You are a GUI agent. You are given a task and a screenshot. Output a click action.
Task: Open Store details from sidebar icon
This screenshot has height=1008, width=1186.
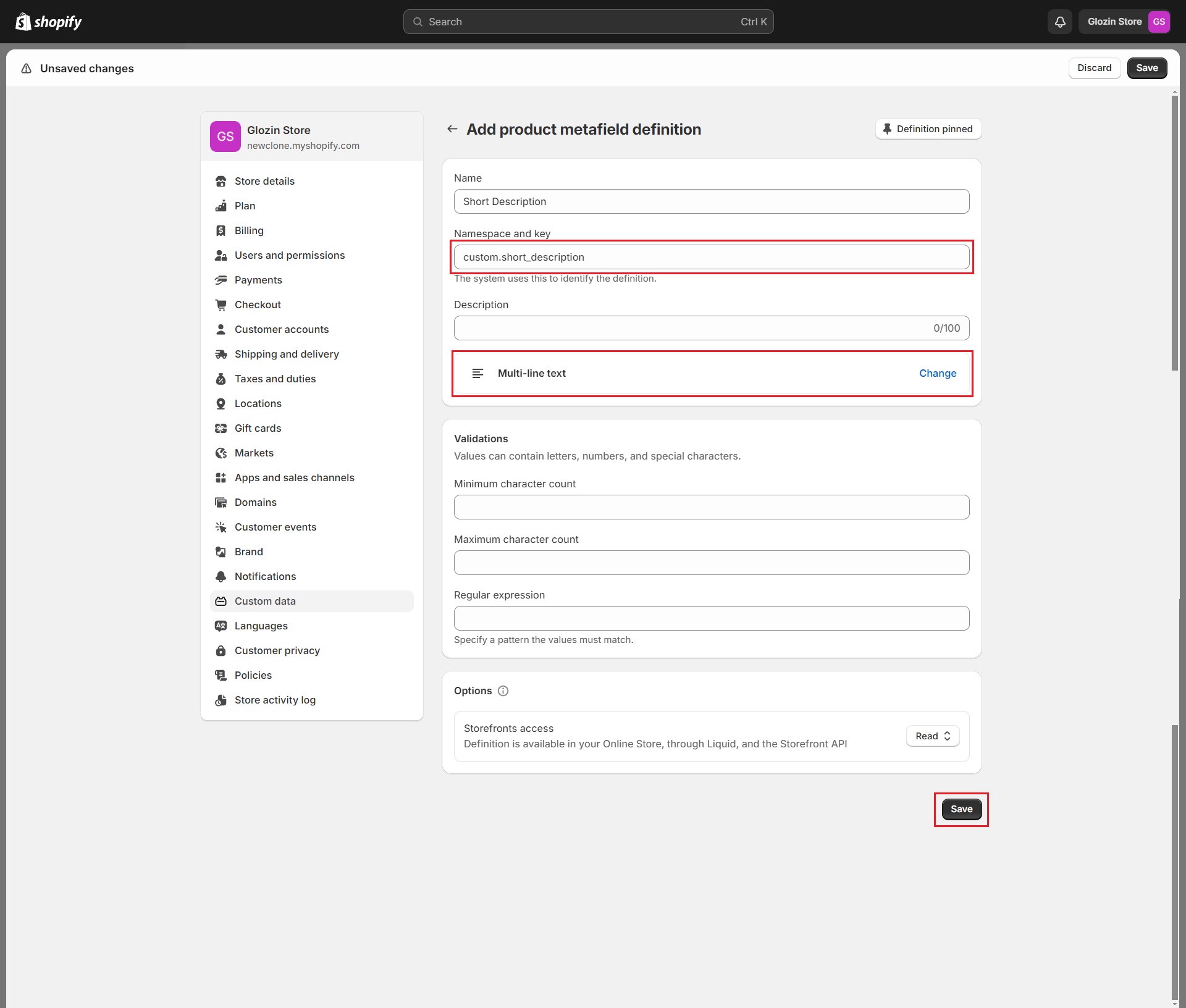coord(221,181)
